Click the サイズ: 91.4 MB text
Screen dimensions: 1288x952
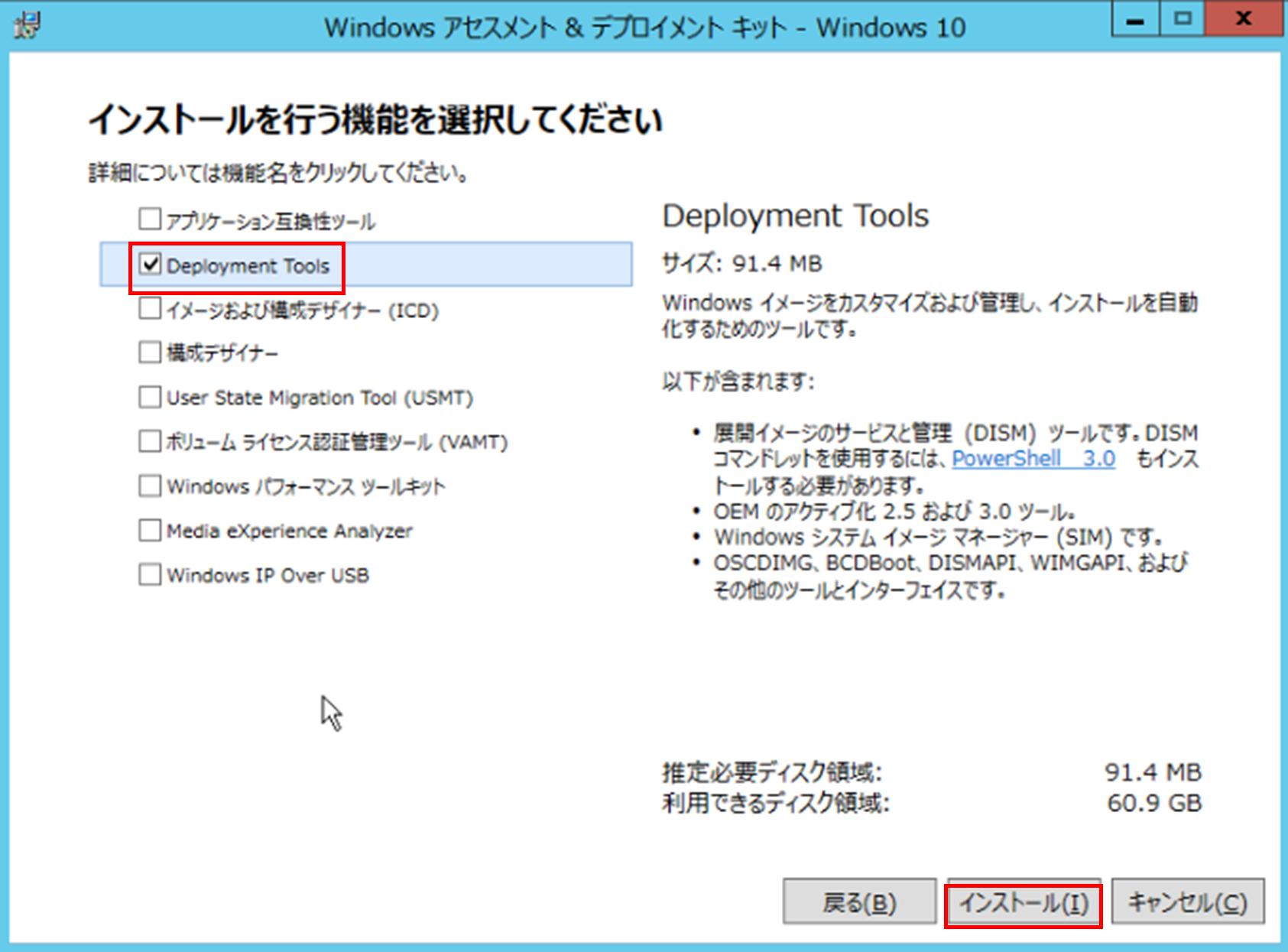click(x=742, y=264)
